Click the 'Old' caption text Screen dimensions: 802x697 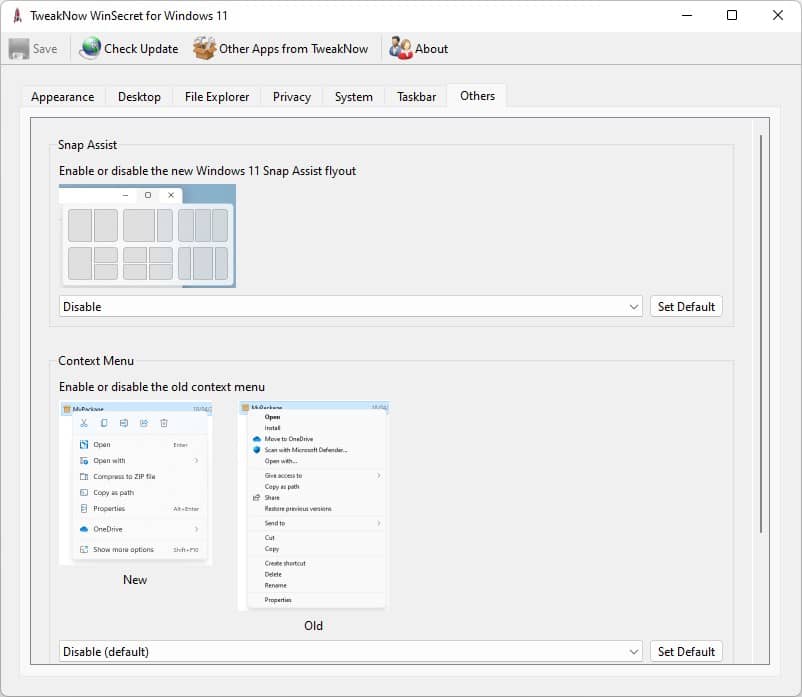point(313,625)
